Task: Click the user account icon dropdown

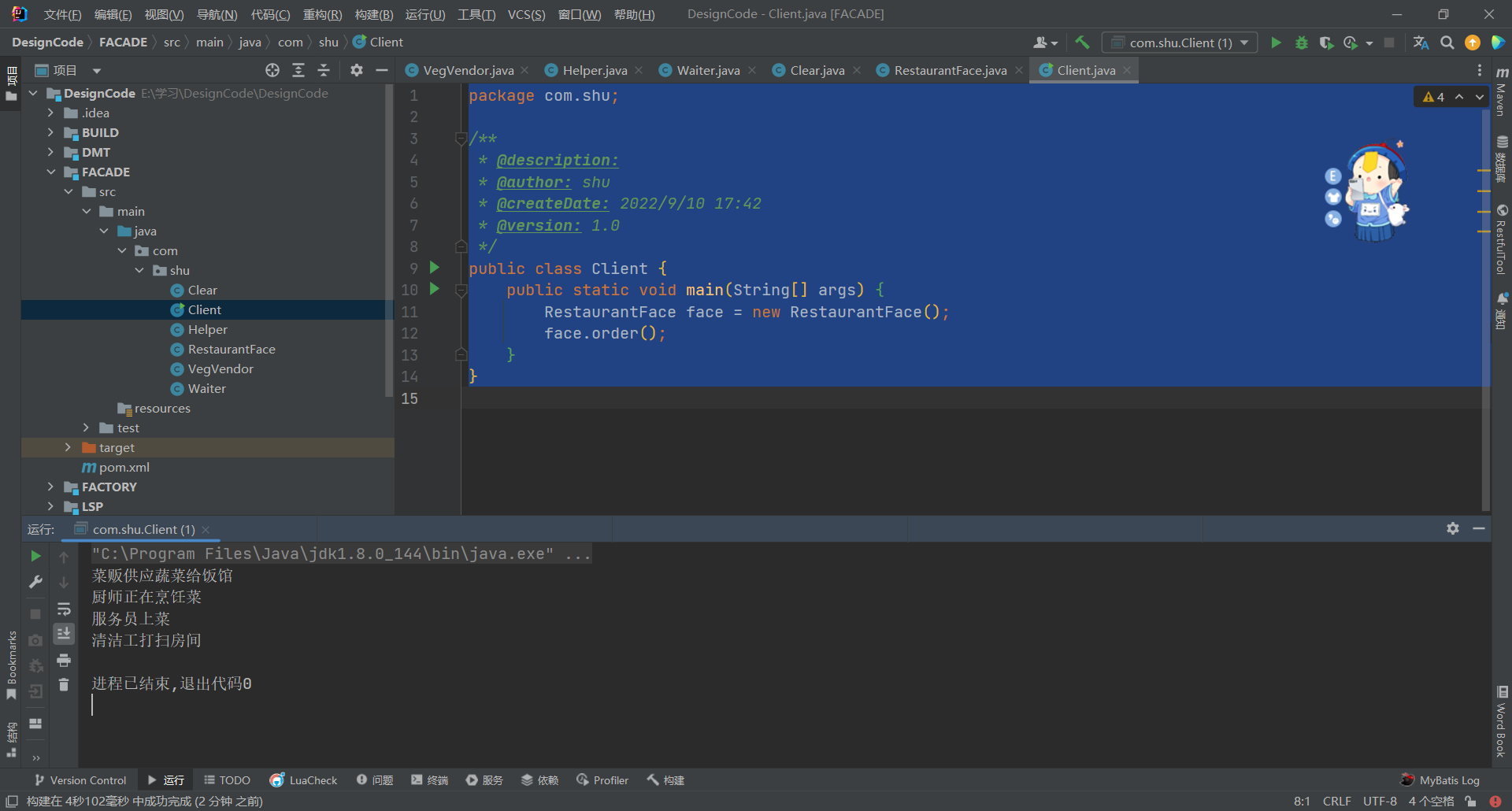Action: (1045, 43)
